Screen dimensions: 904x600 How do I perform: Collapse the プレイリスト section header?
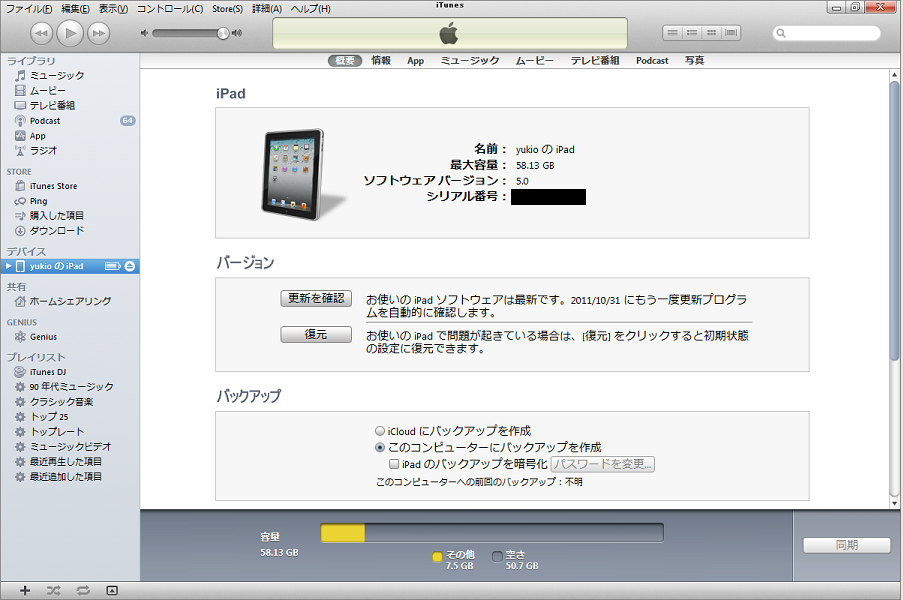36,357
